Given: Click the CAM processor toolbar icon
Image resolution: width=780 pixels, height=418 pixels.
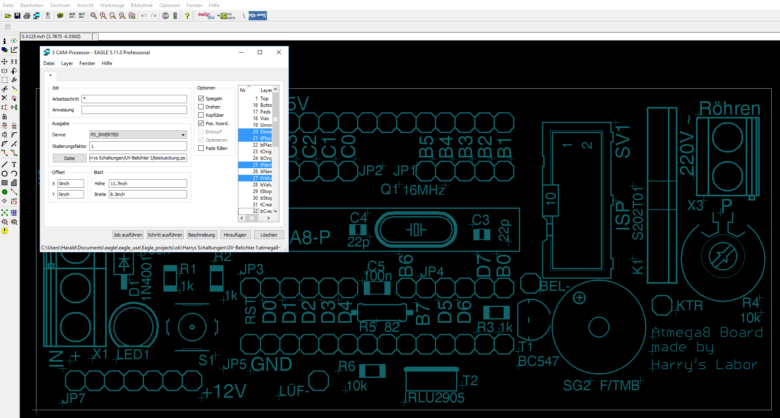Looking at the screenshot, I should click(x=36, y=16).
